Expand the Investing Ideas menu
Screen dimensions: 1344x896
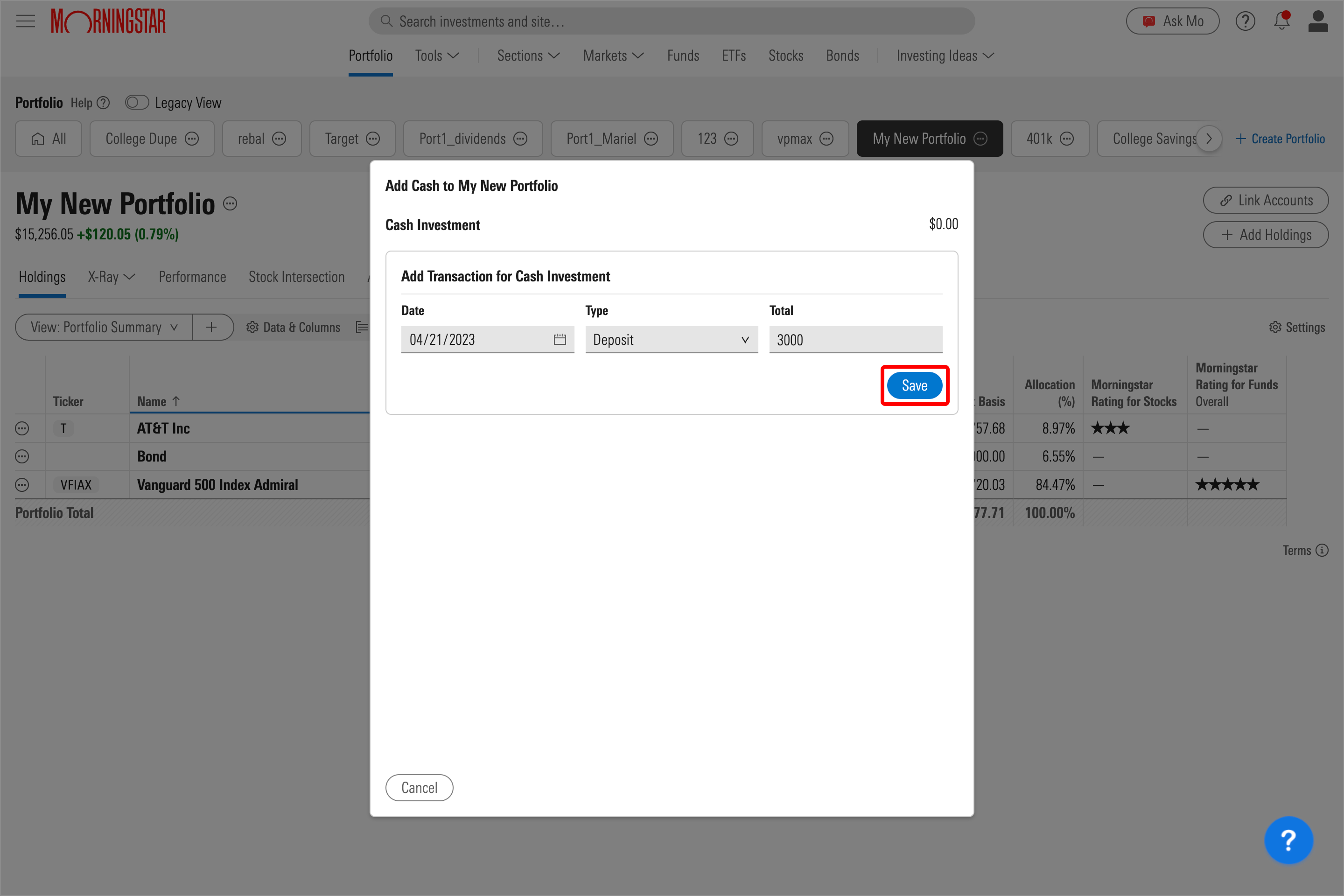tap(946, 56)
